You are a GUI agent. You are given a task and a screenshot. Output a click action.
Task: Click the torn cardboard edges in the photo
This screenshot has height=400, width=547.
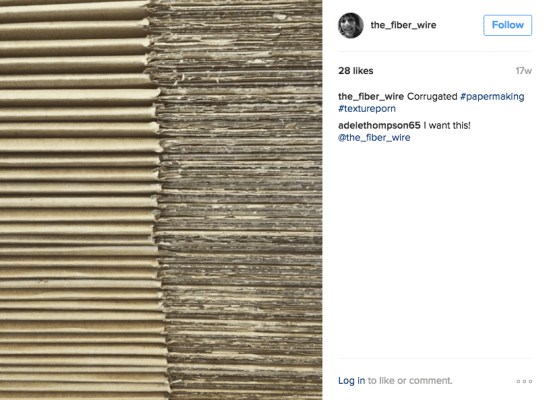242,200
